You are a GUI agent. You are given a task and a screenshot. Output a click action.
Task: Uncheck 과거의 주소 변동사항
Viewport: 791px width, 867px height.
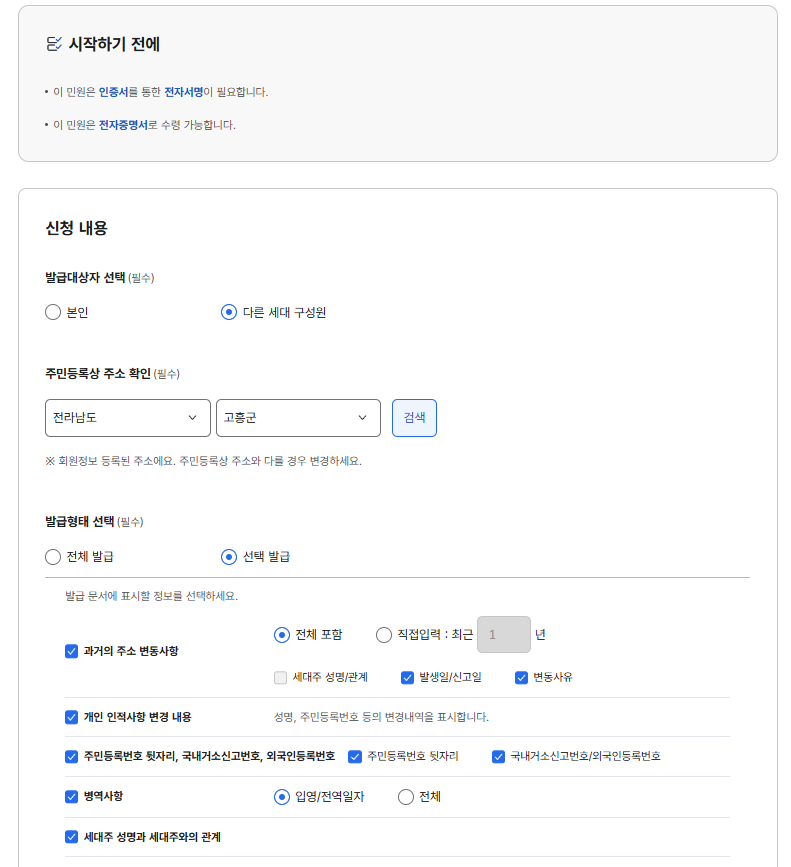(71, 650)
